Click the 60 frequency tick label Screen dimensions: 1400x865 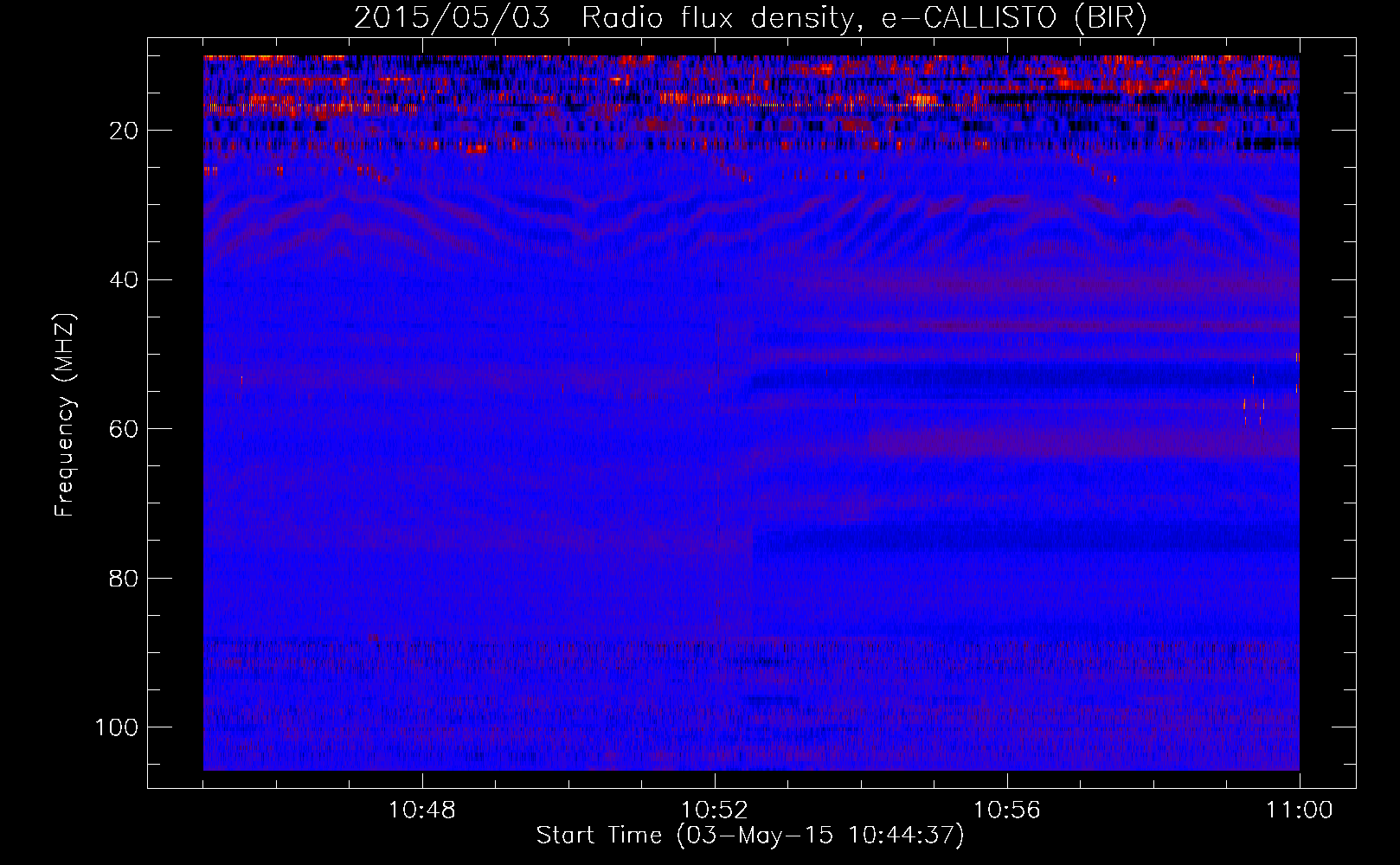click(125, 429)
